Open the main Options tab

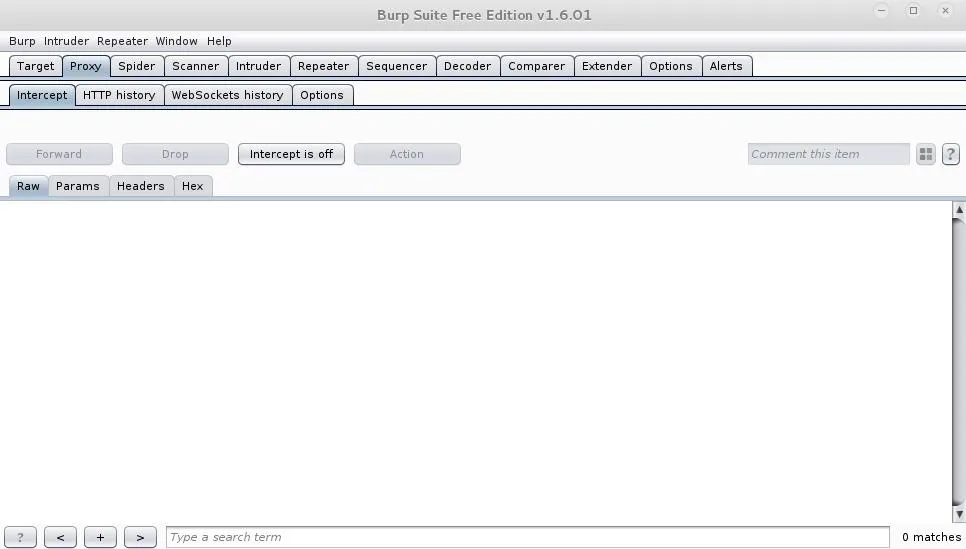(x=670, y=66)
